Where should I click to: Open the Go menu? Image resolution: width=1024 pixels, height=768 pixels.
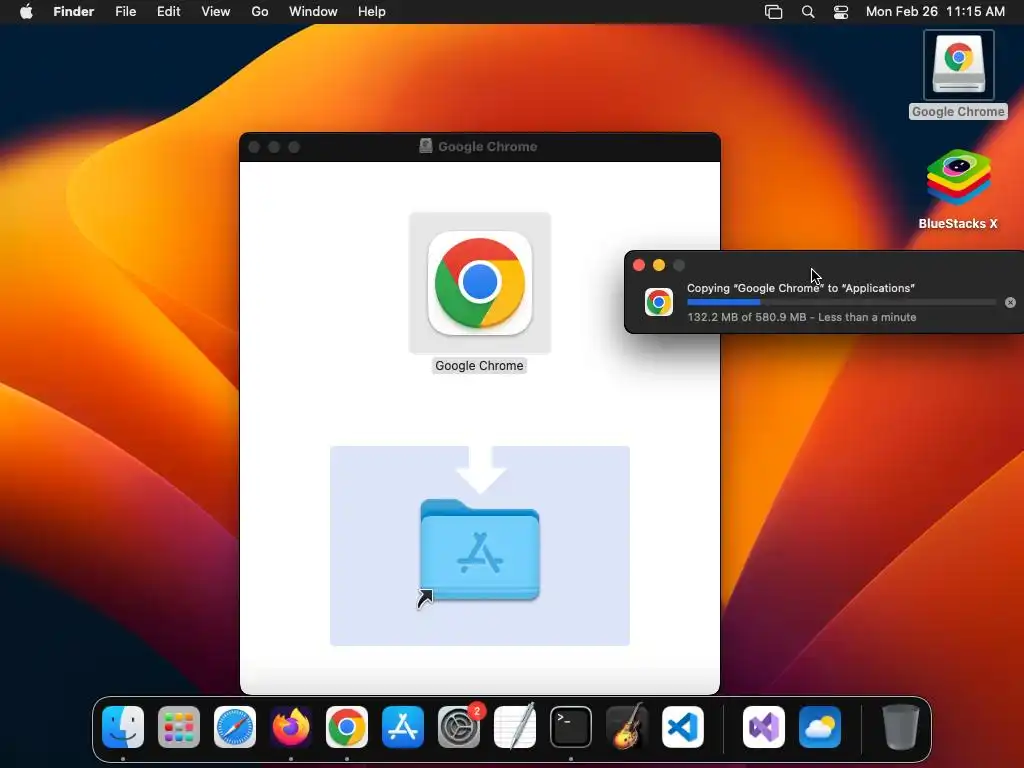(260, 12)
